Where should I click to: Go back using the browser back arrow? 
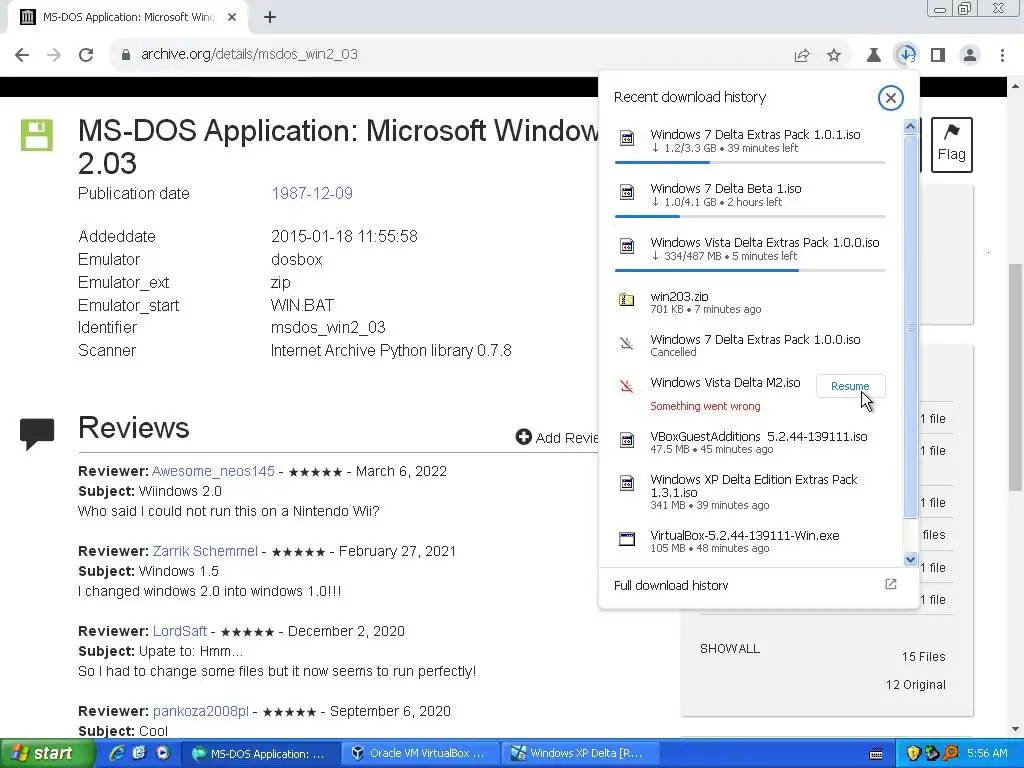(x=22, y=55)
